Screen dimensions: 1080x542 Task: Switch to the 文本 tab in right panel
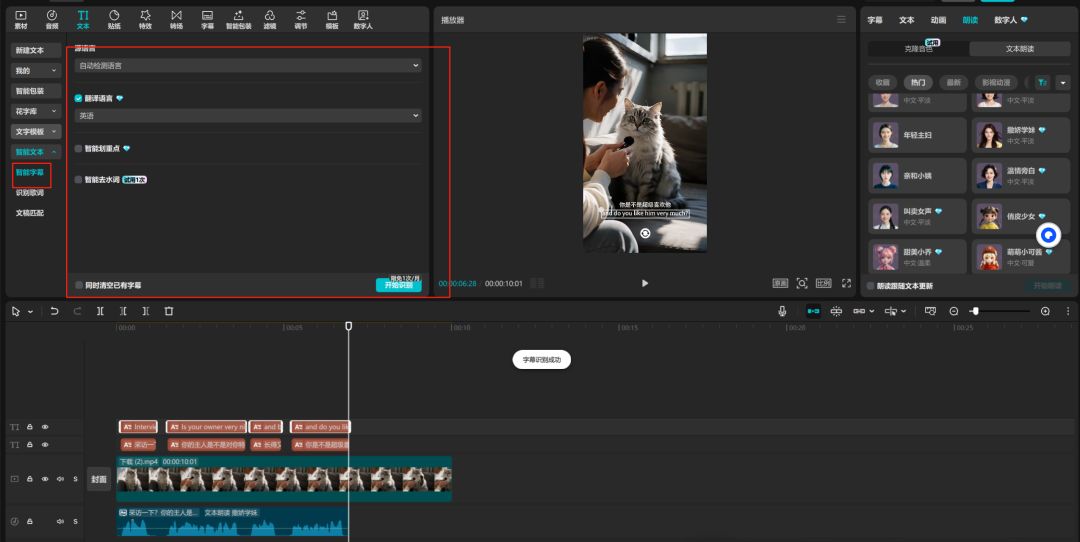pos(906,20)
